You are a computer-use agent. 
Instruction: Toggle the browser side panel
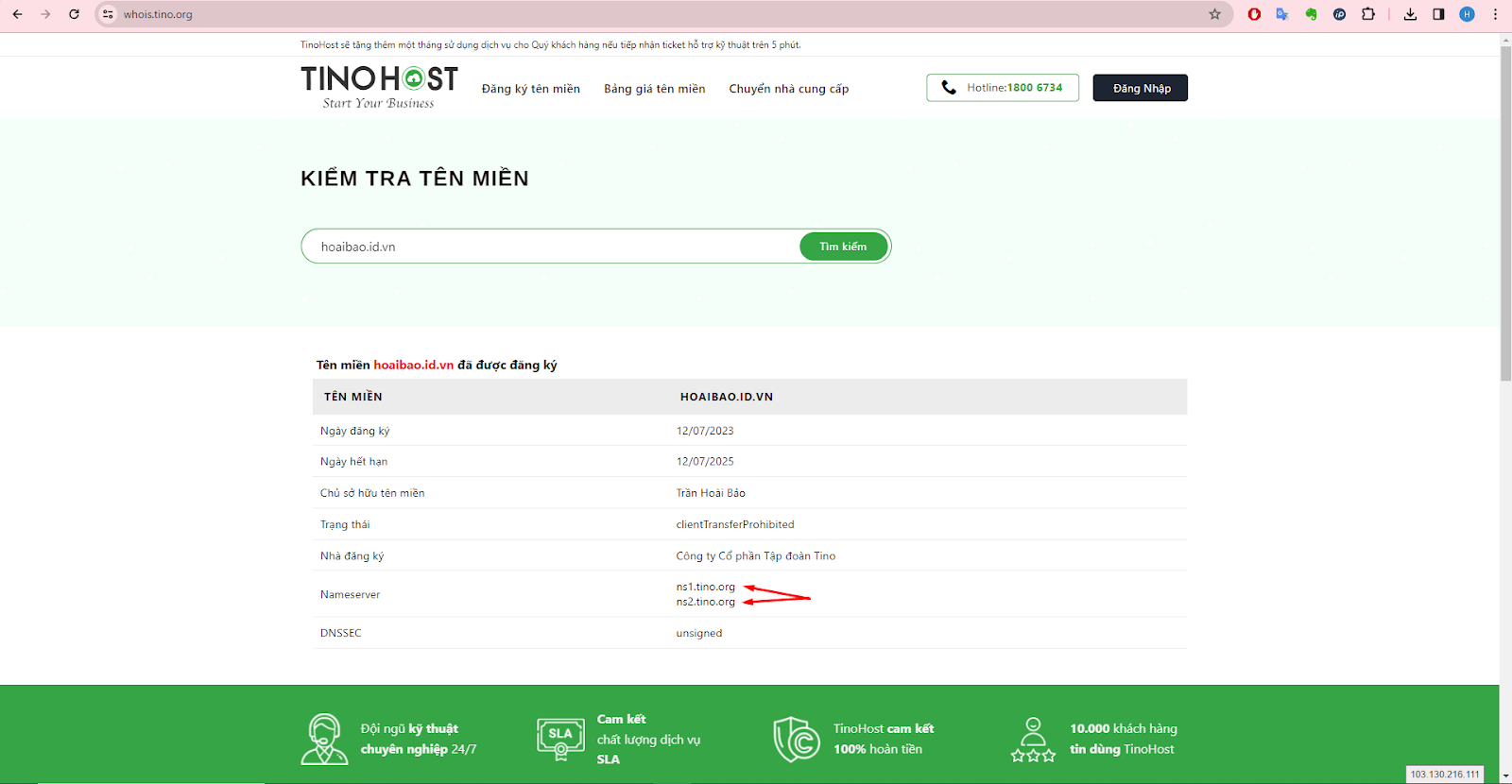1438,14
